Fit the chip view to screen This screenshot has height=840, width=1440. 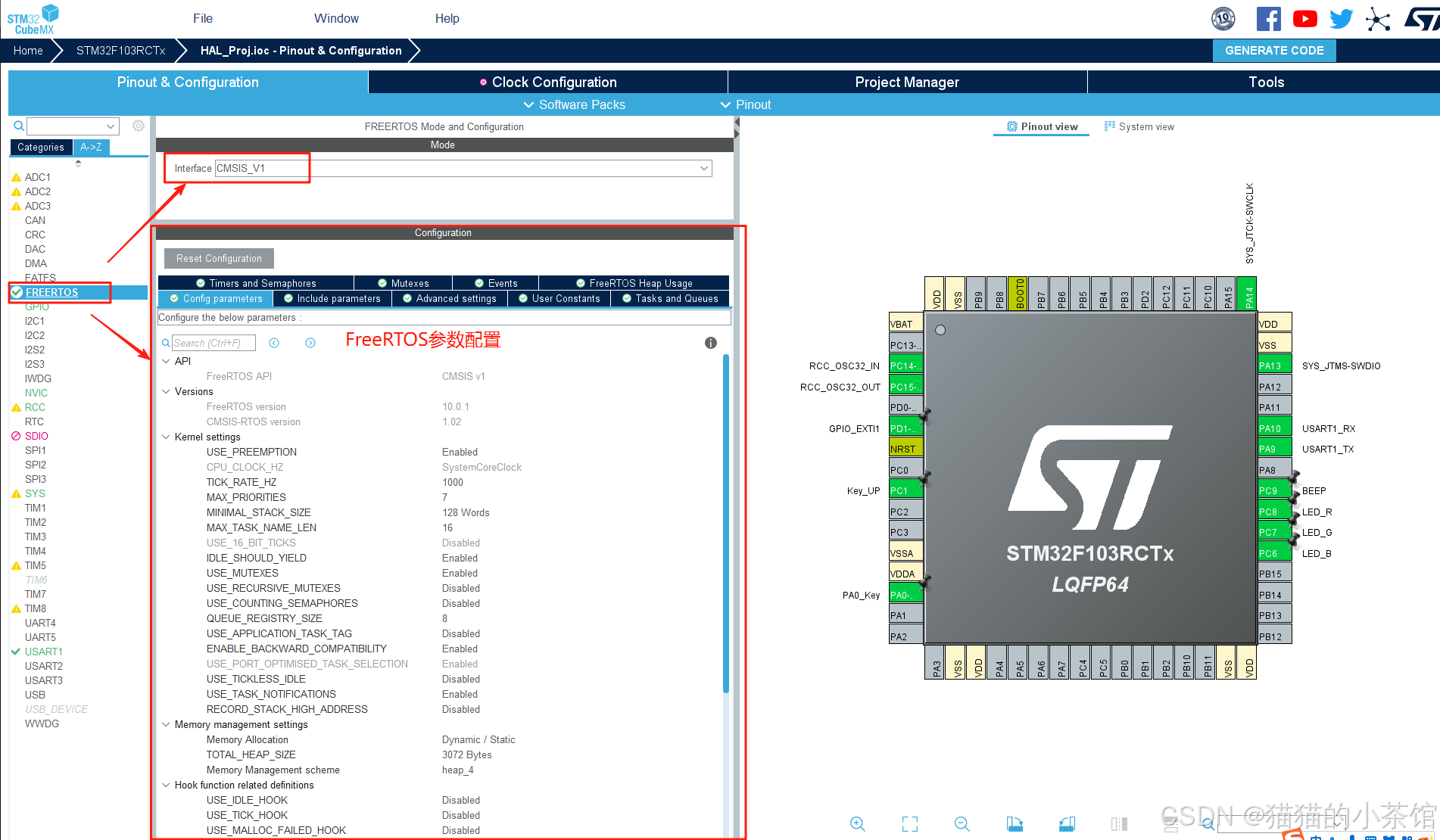click(910, 824)
